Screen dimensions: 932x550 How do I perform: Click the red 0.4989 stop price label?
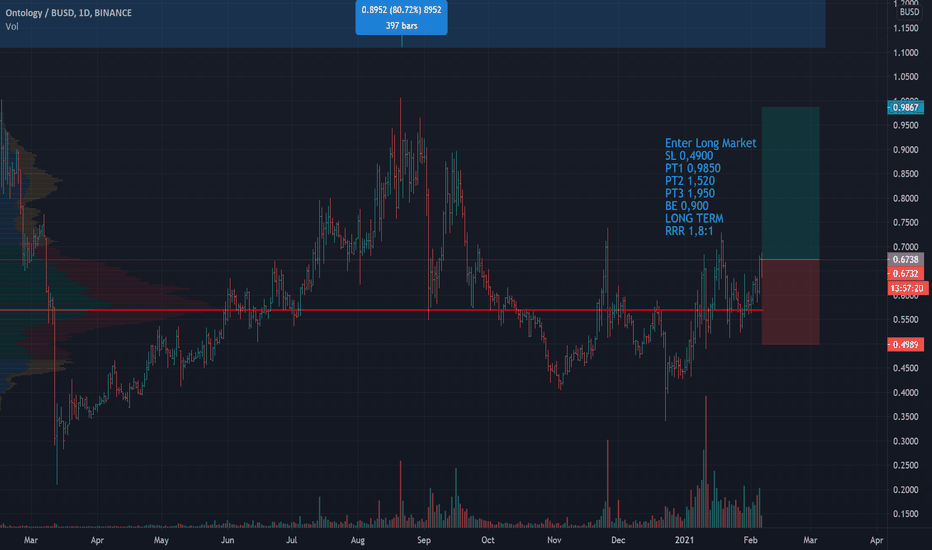(905, 345)
